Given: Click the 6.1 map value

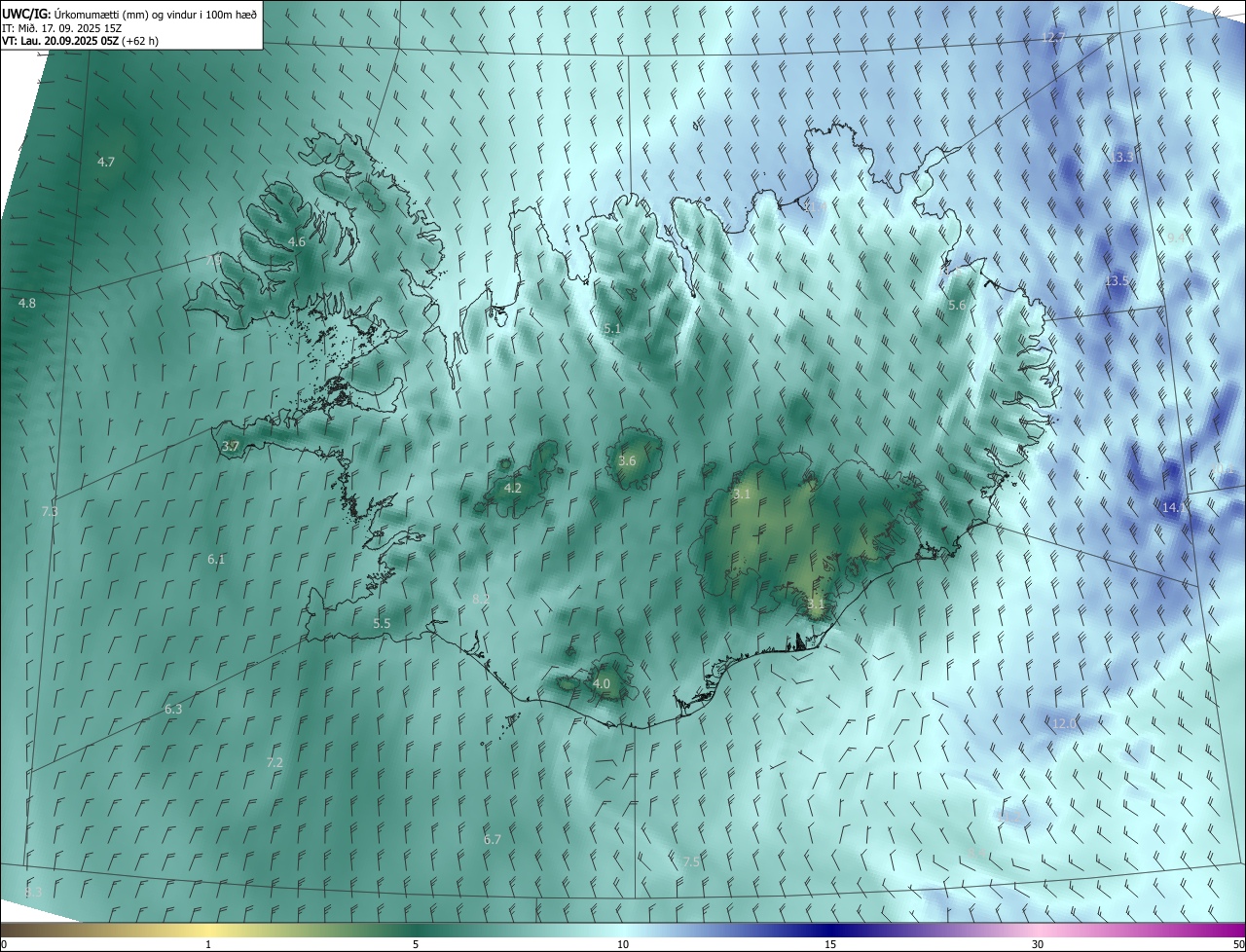Looking at the screenshot, I should tap(216, 559).
